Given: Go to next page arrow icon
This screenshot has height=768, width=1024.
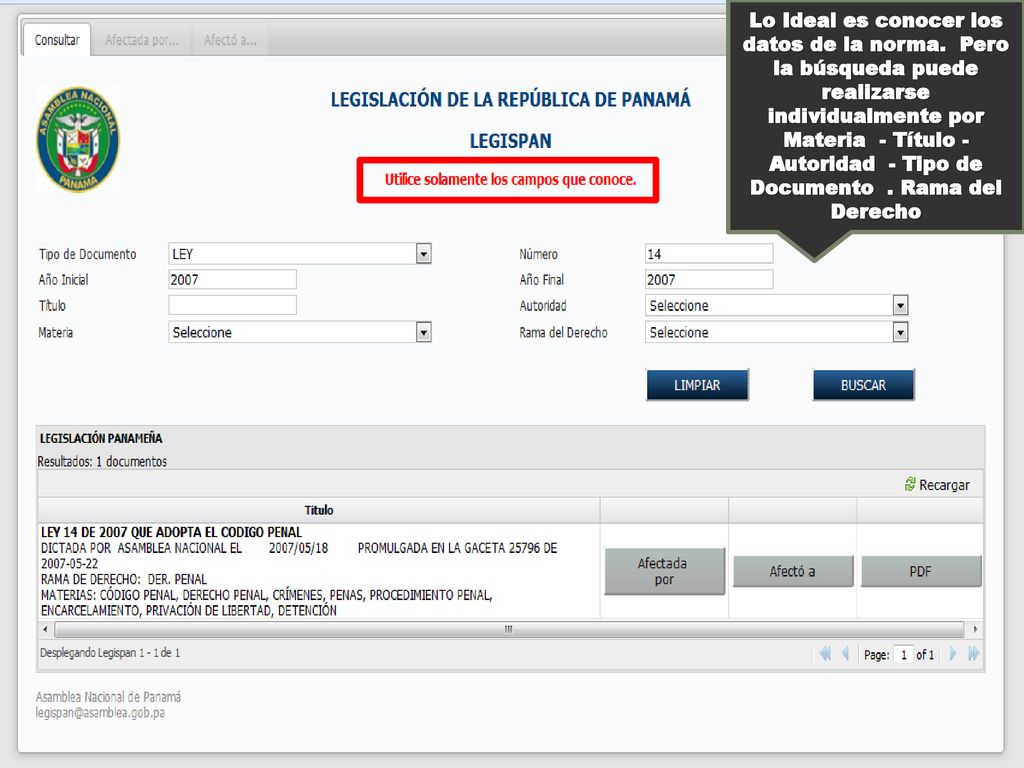Looking at the screenshot, I should (953, 653).
